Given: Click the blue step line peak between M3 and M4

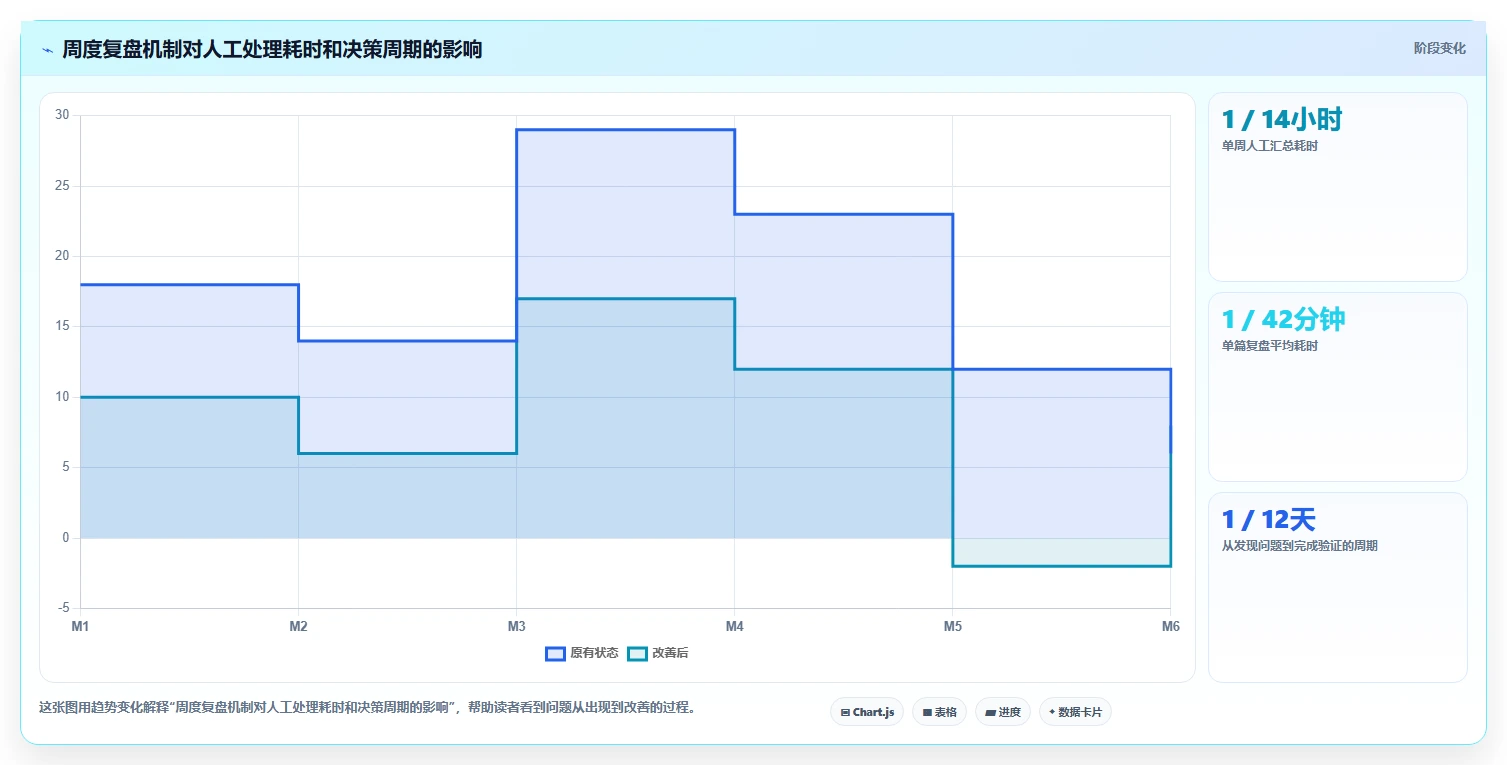Looking at the screenshot, I should 625,129.
